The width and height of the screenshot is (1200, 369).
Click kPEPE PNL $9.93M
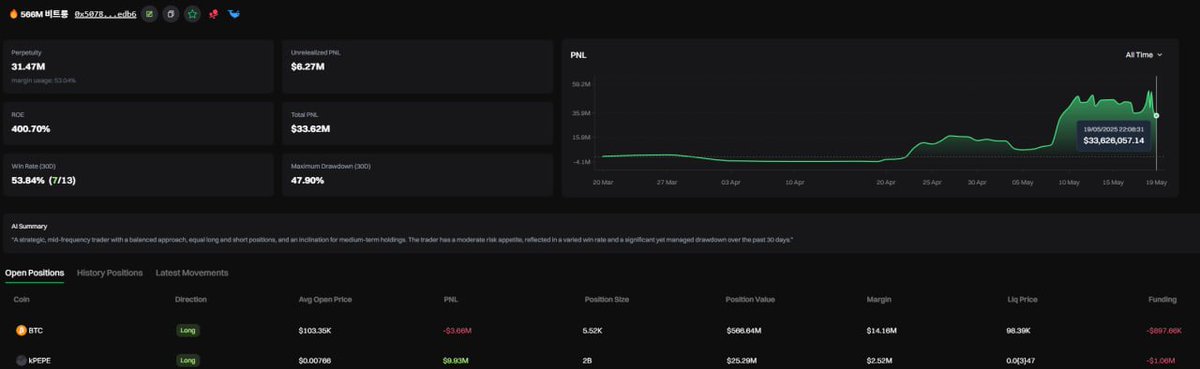click(x=457, y=360)
